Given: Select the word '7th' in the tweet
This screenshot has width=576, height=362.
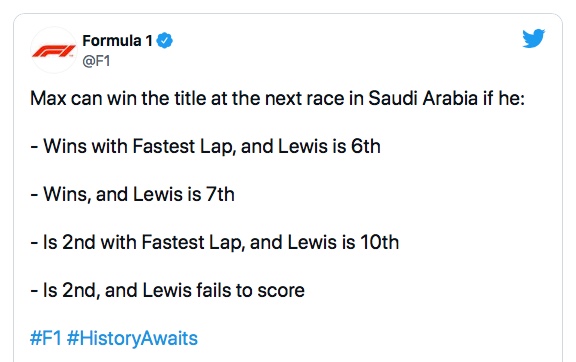Looking at the screenshot, I should (220, 194).
